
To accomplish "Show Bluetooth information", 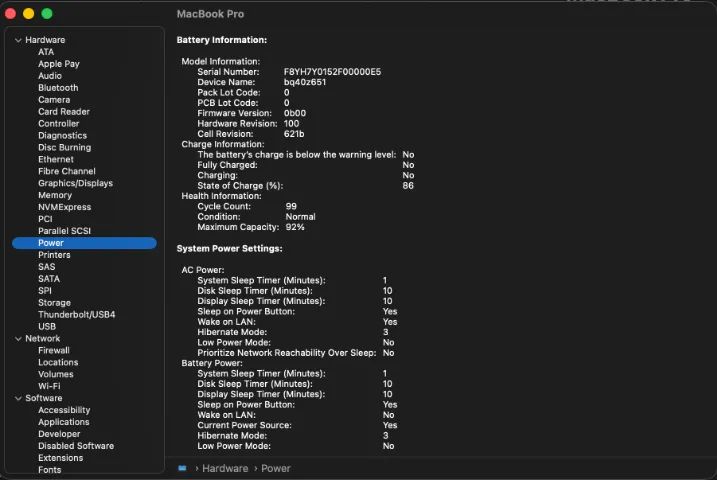I will [58, 88].
